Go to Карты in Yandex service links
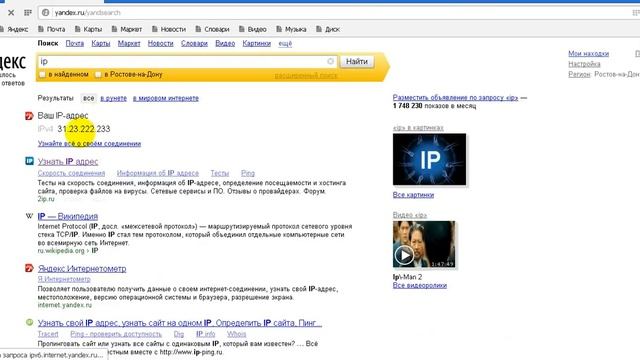This screenshot has height=360, width=640. [101, 43]
